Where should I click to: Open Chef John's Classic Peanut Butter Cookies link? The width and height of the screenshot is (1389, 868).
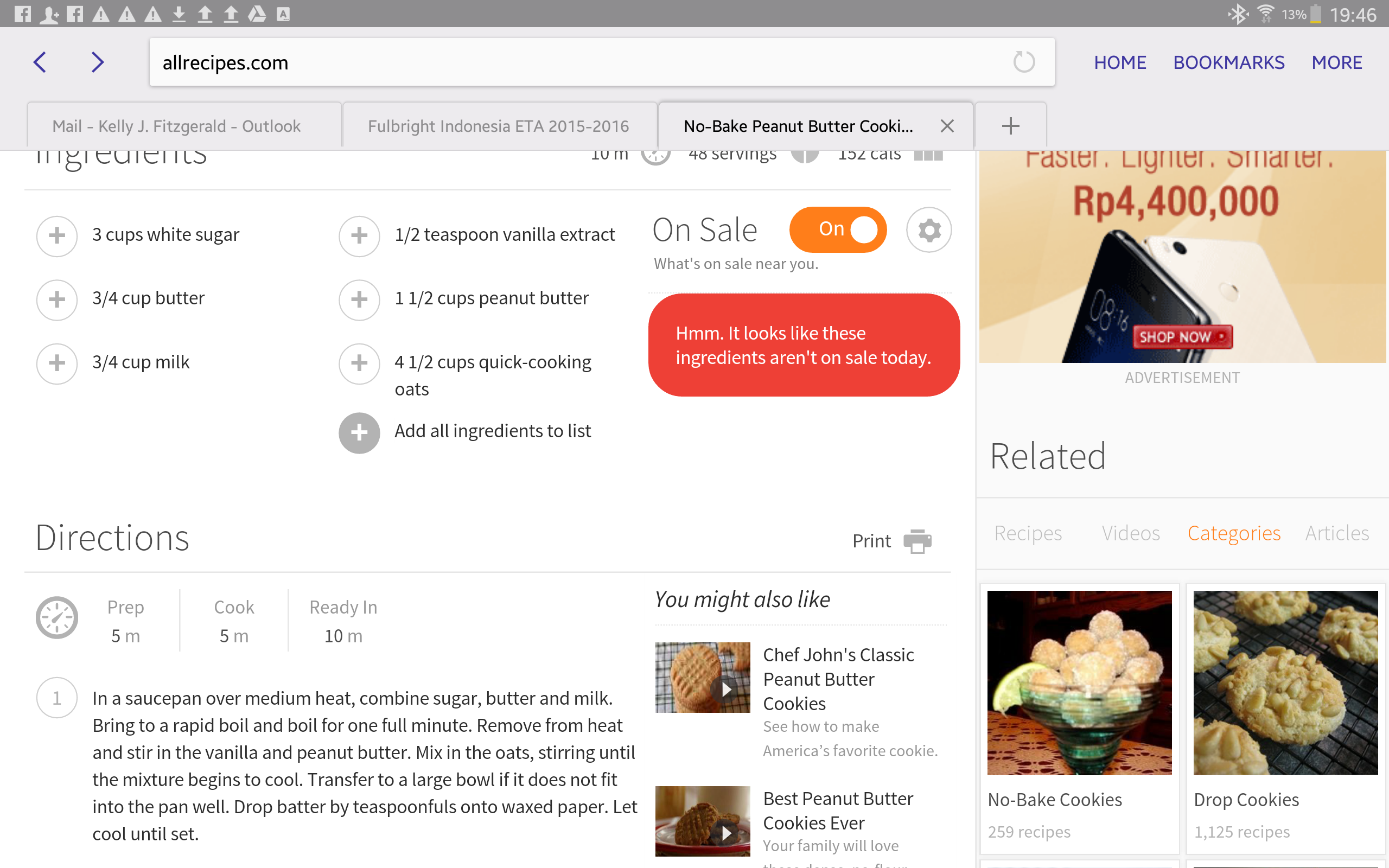(838, 679)
